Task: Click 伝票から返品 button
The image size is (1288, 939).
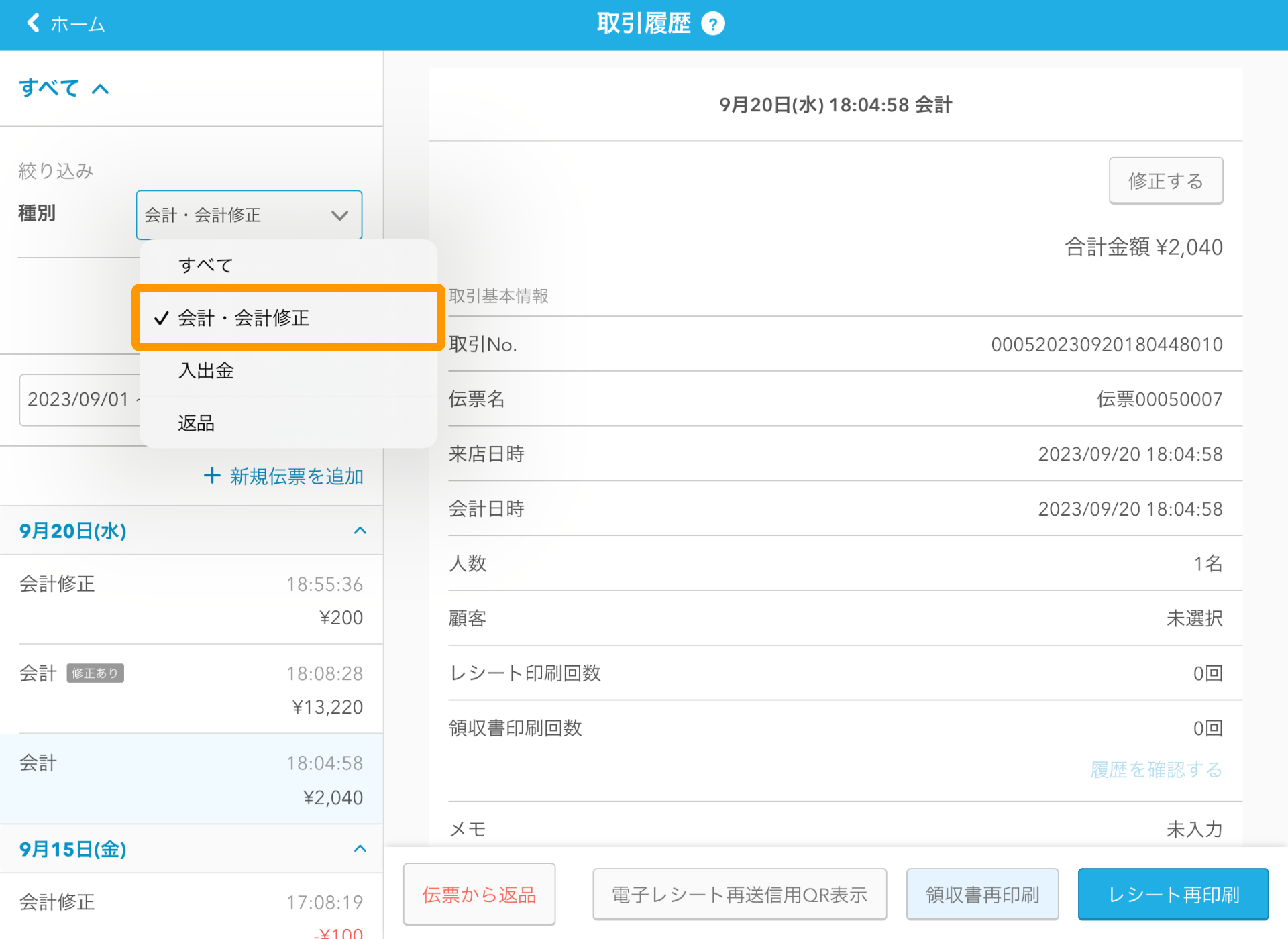Action: click(479, 894)
